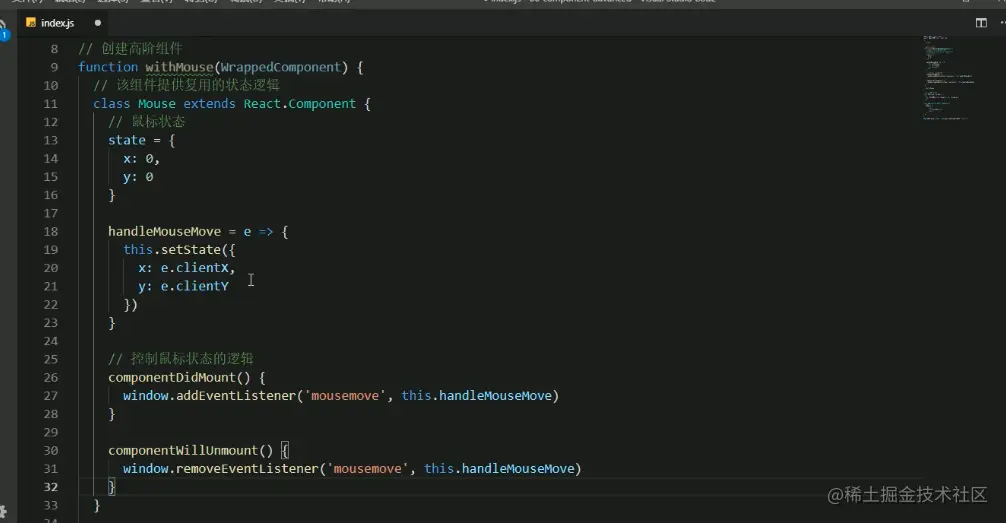The image size is (1006, 523).
Task: Click 'addEventListener' on line 27
Action: click(235, 396)
